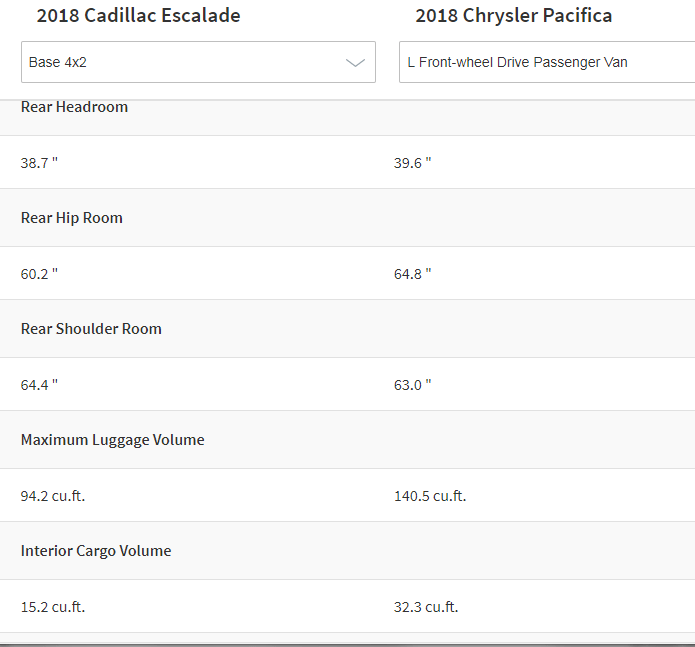Select Escalade luggage volume 94.2 cu.ft.
695x647 pixels.
click(53, 496)
